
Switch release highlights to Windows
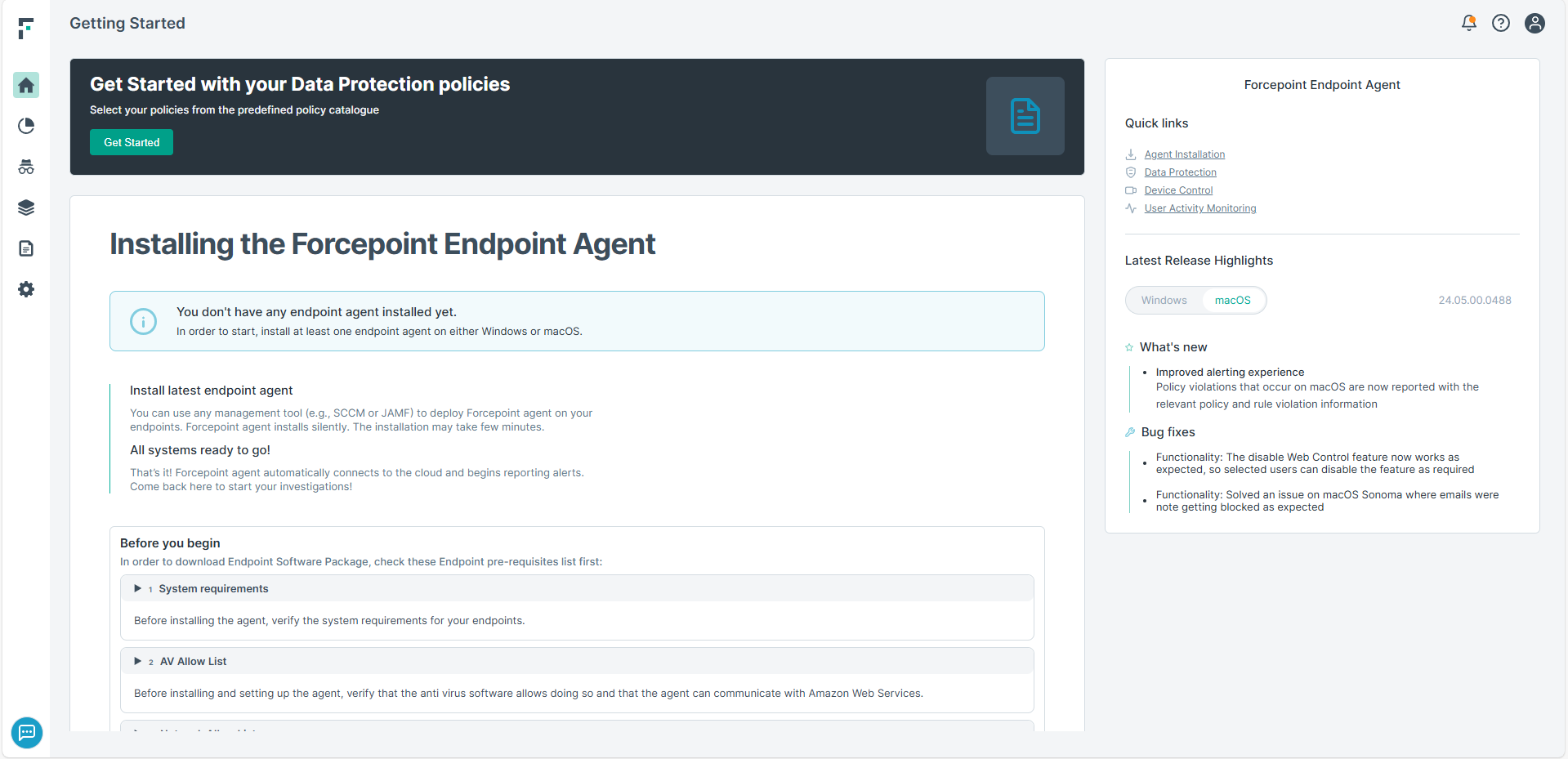click(1164, 301)
